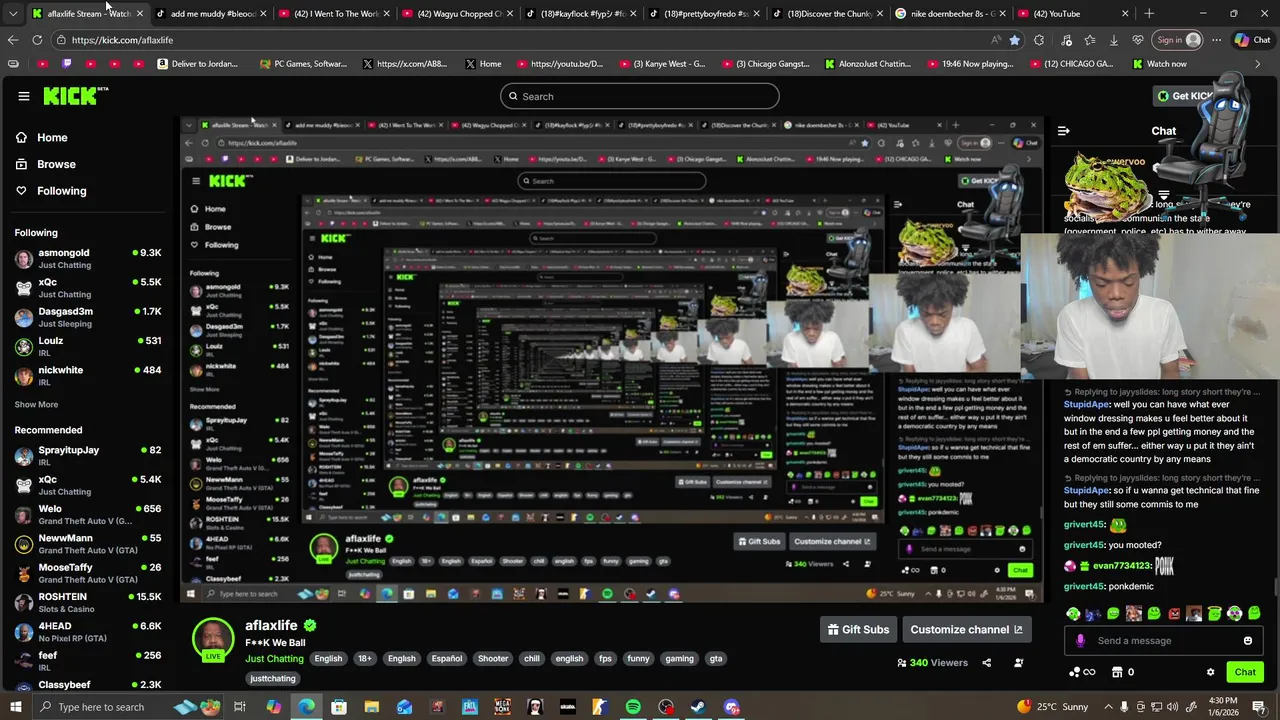
Task: Collapse chat panel with arrow icon
Action: [1064, 131]
